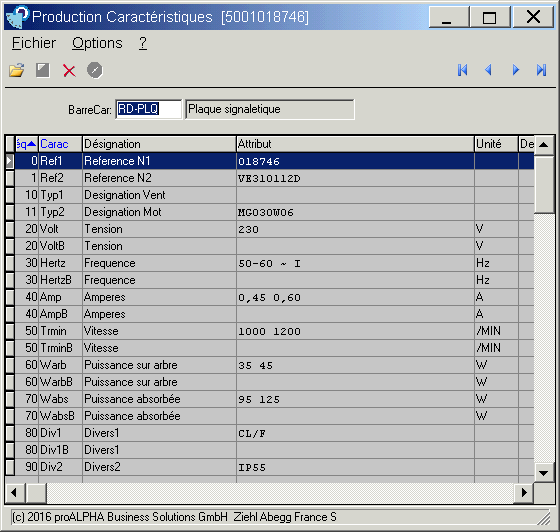
Task: Open the Options menu
Action: click(97, 43)
